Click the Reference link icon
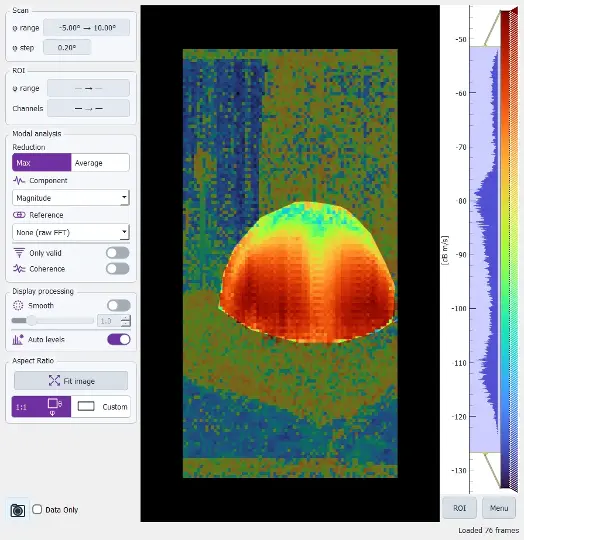Screen dimensions: 592x540 (19, 215)
